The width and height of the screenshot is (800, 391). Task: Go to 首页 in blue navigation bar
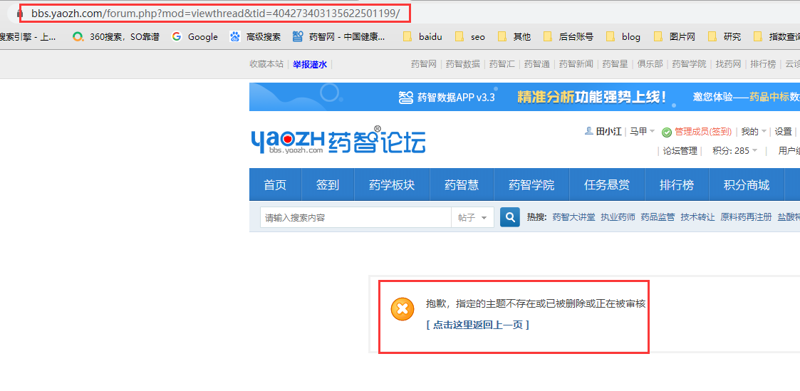click(275, 185)
